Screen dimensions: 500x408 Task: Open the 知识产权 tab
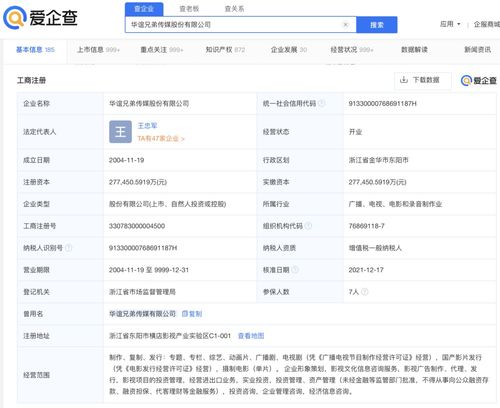point(225,50)
